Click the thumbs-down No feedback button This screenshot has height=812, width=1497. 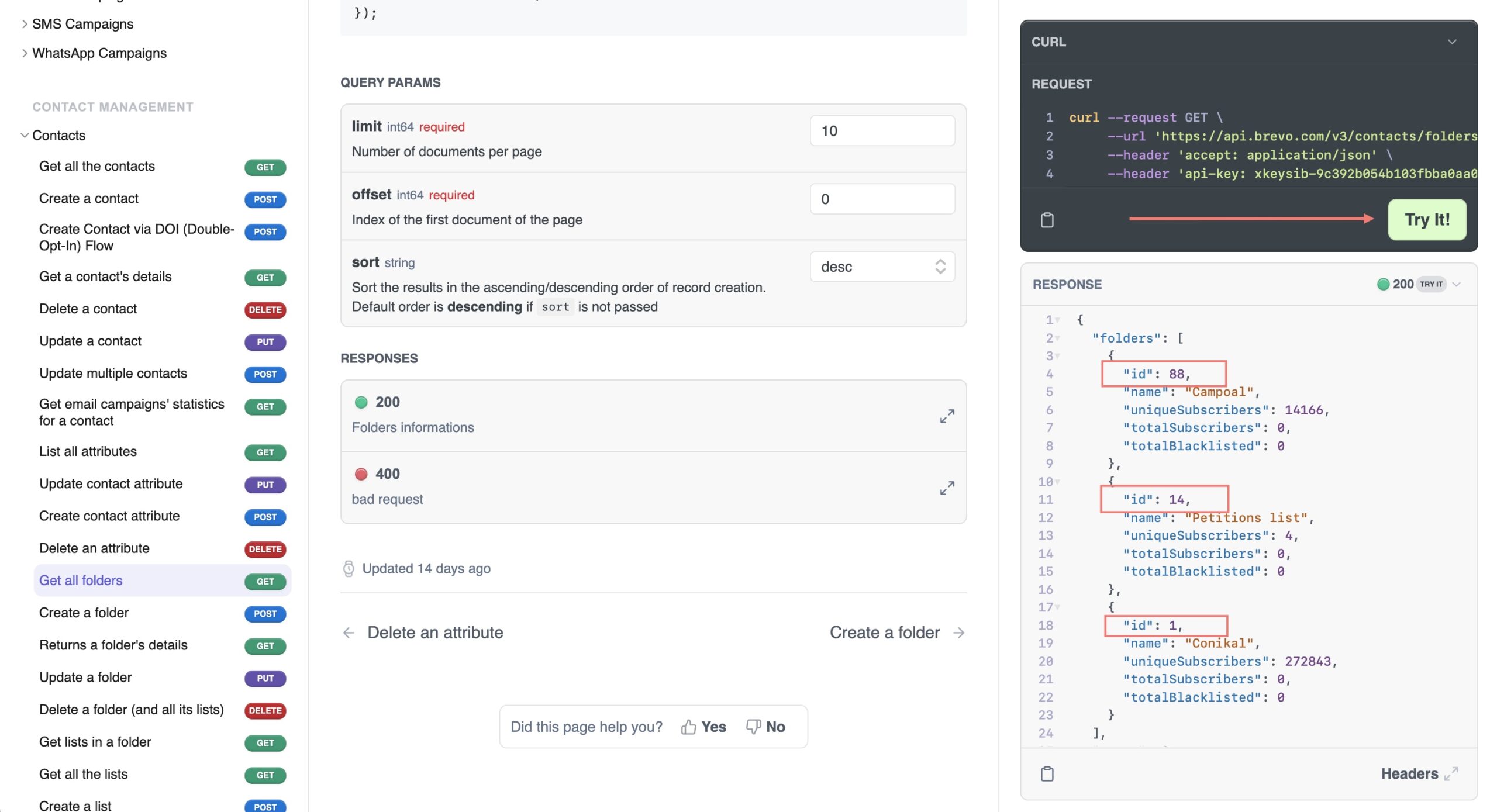coord(765,727)
